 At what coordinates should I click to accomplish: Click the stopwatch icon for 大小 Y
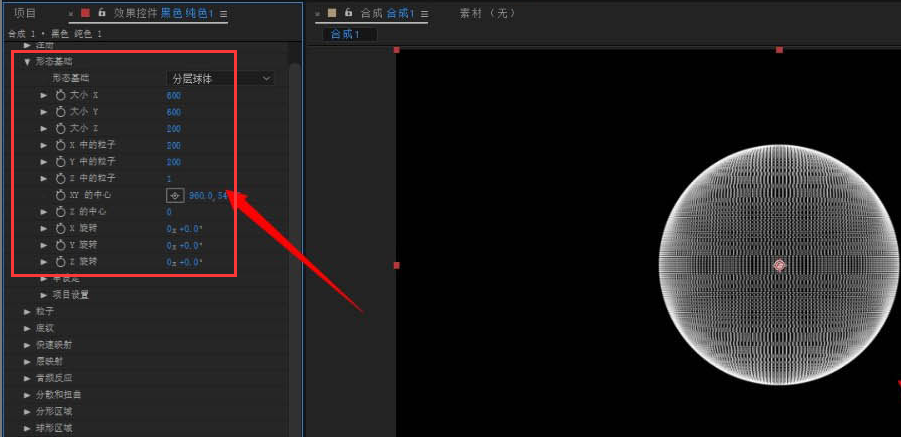tap(60, 112)
